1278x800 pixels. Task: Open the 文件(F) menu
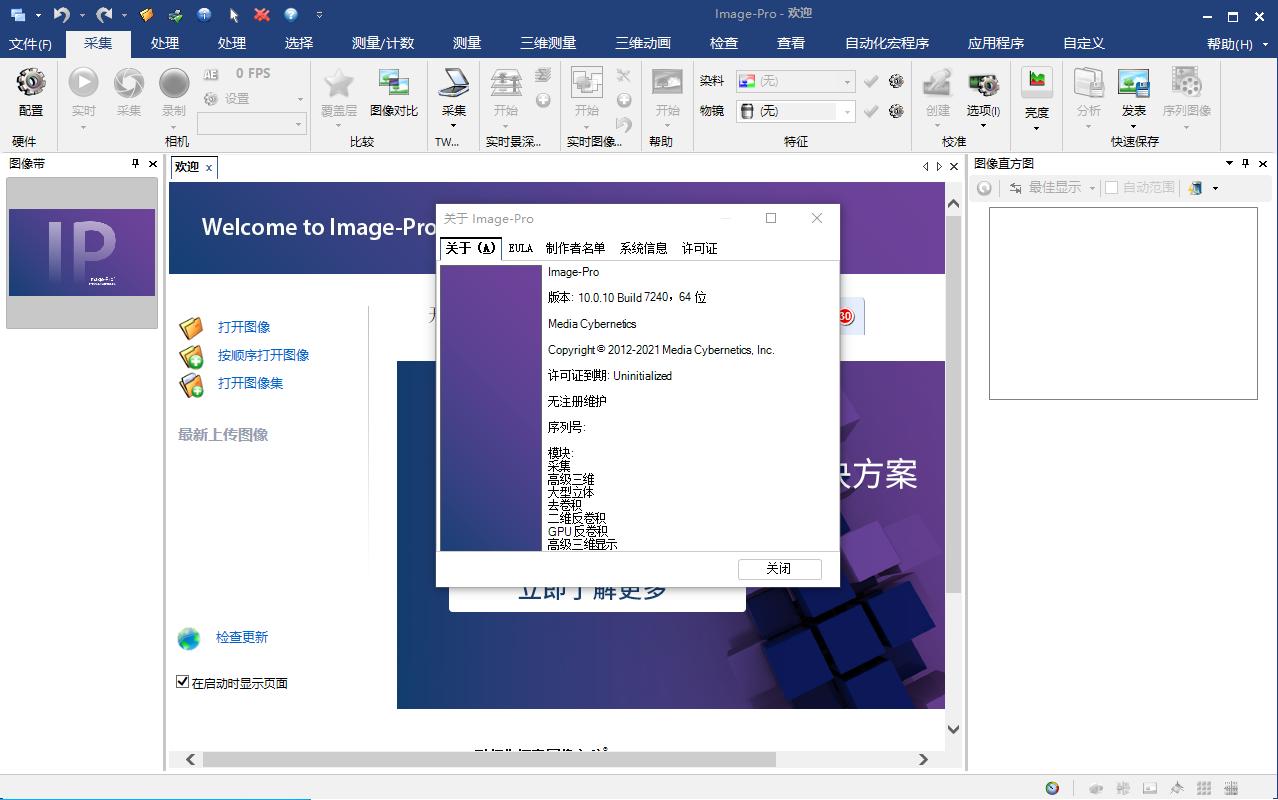[x=31, y=43]
